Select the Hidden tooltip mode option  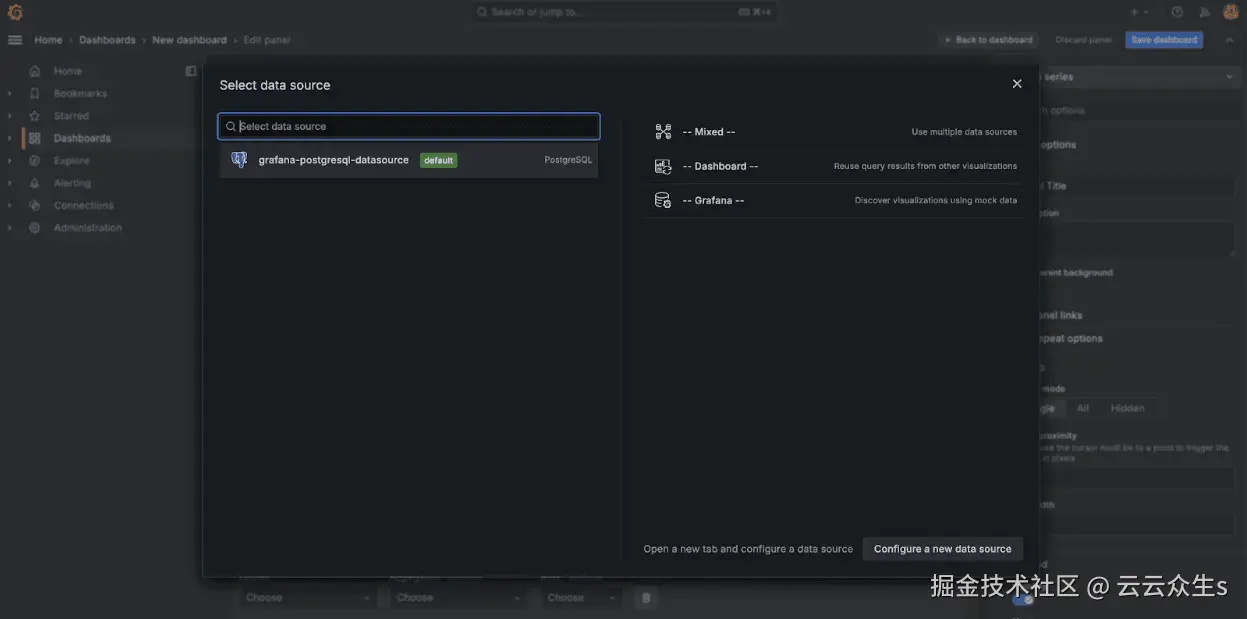pyautogui.click(x=1128, y=408)
